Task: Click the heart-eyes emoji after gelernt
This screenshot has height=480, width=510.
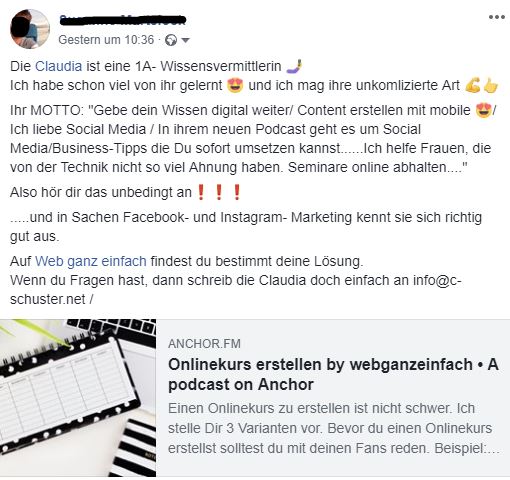Action: pos(235,85)
